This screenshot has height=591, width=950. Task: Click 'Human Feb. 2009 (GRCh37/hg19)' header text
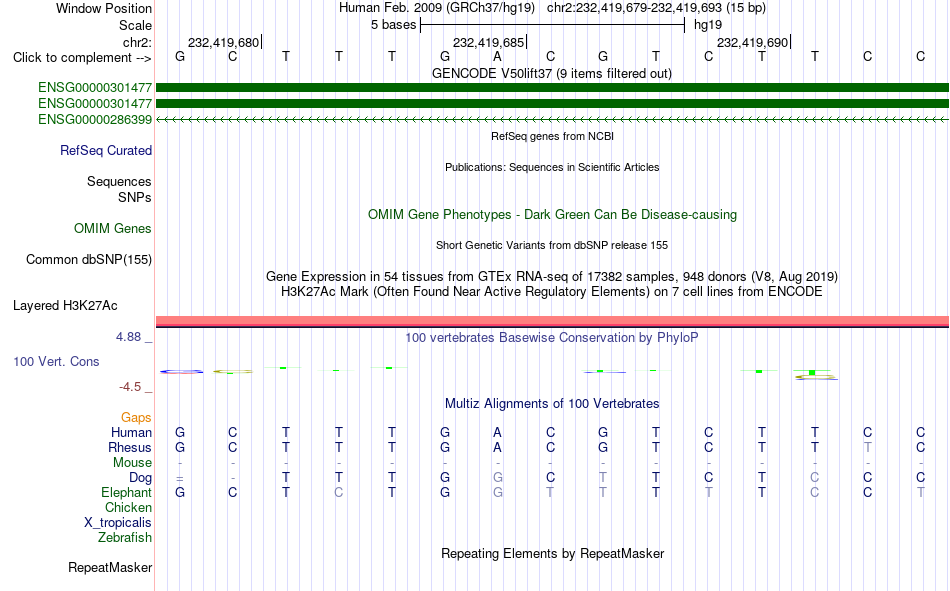tap(437, 8)
